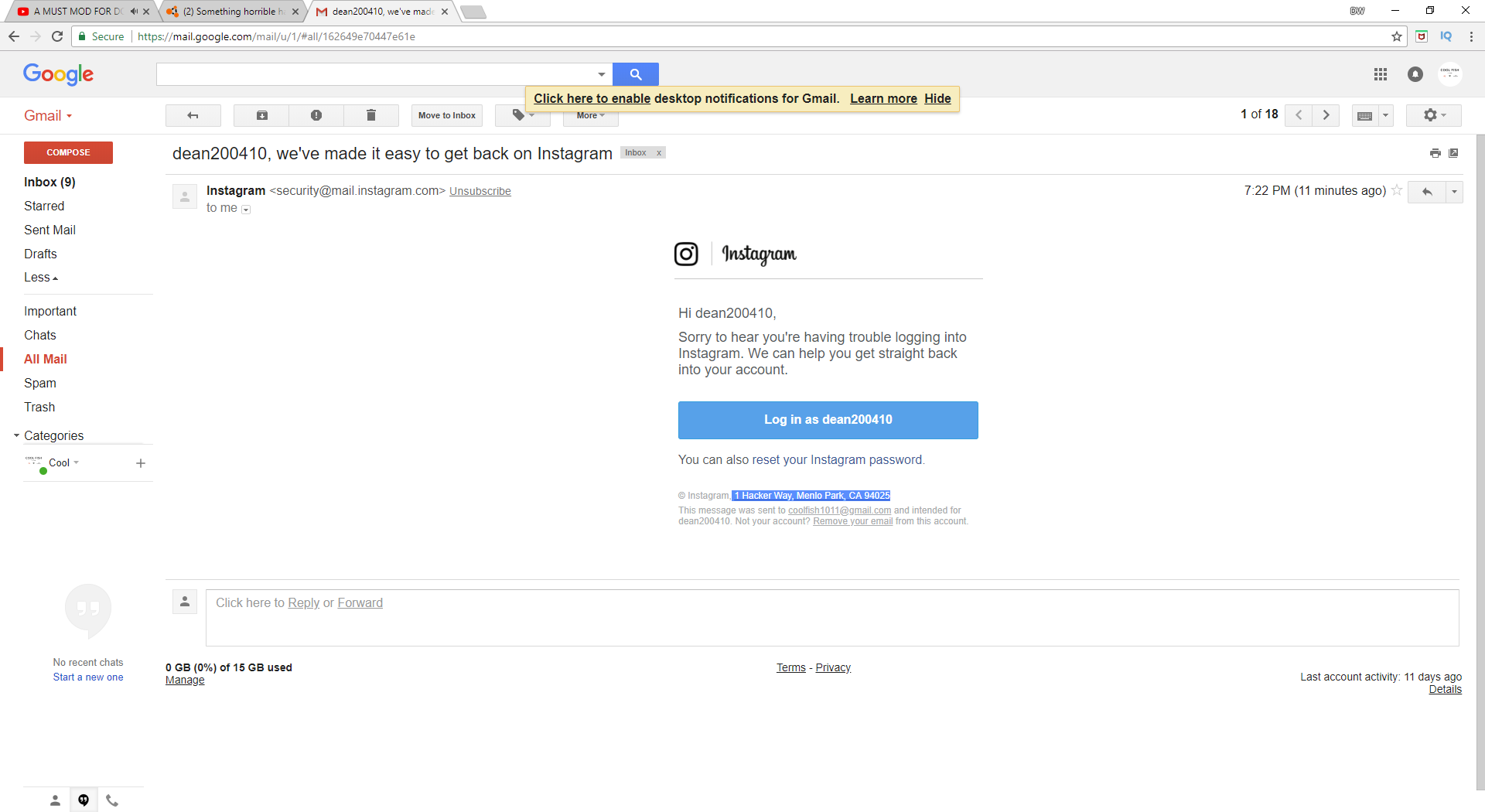Open the settings gear dropdown
The height and width of the screenshot is (812, 1485).
1434,115
